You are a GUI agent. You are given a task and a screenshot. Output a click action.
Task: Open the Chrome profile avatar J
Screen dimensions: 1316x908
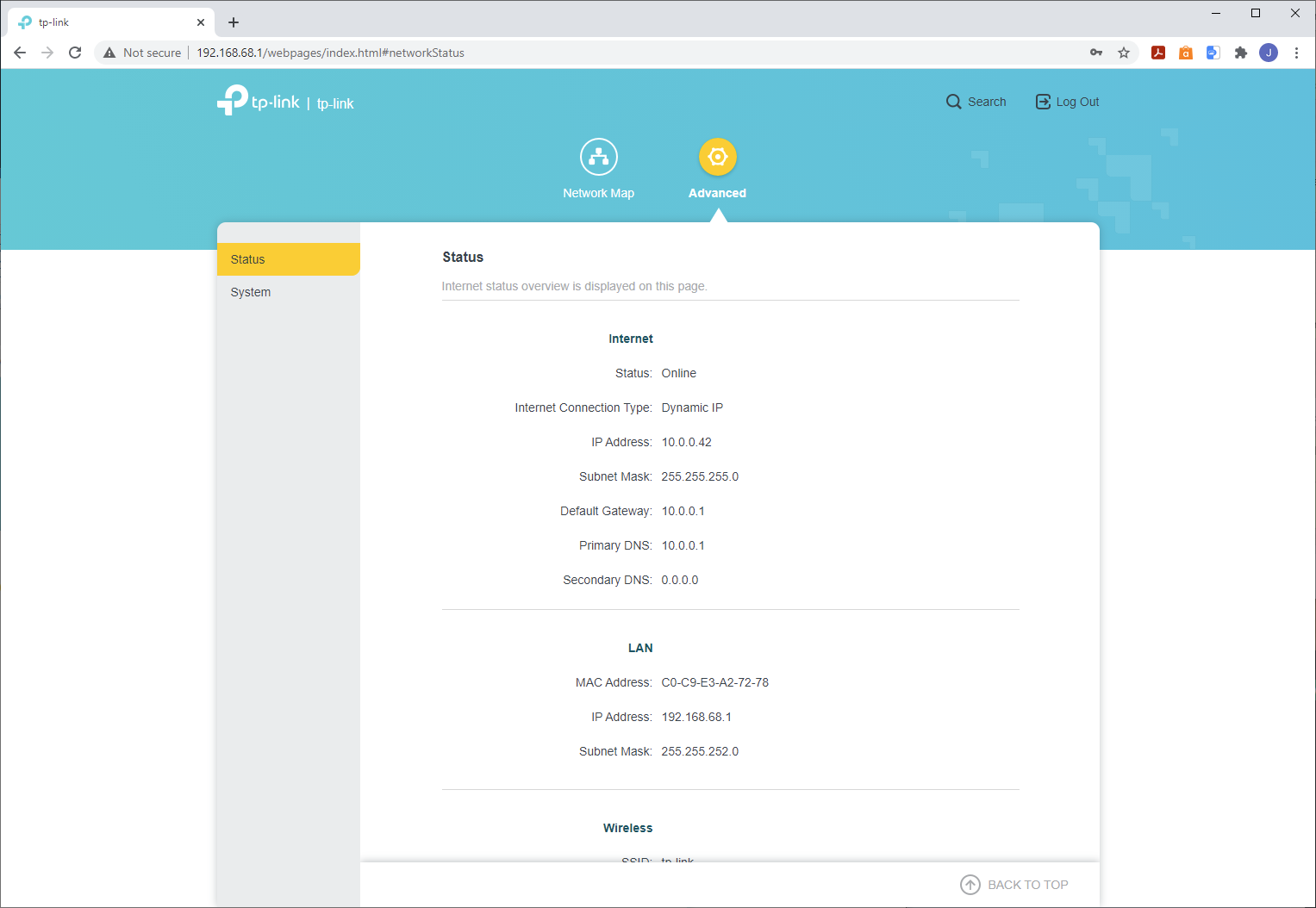click(1269, 53)
